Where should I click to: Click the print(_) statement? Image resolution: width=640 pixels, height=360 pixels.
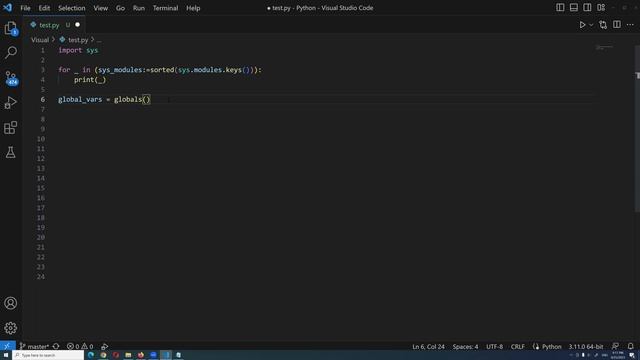[x=90, y=80]
